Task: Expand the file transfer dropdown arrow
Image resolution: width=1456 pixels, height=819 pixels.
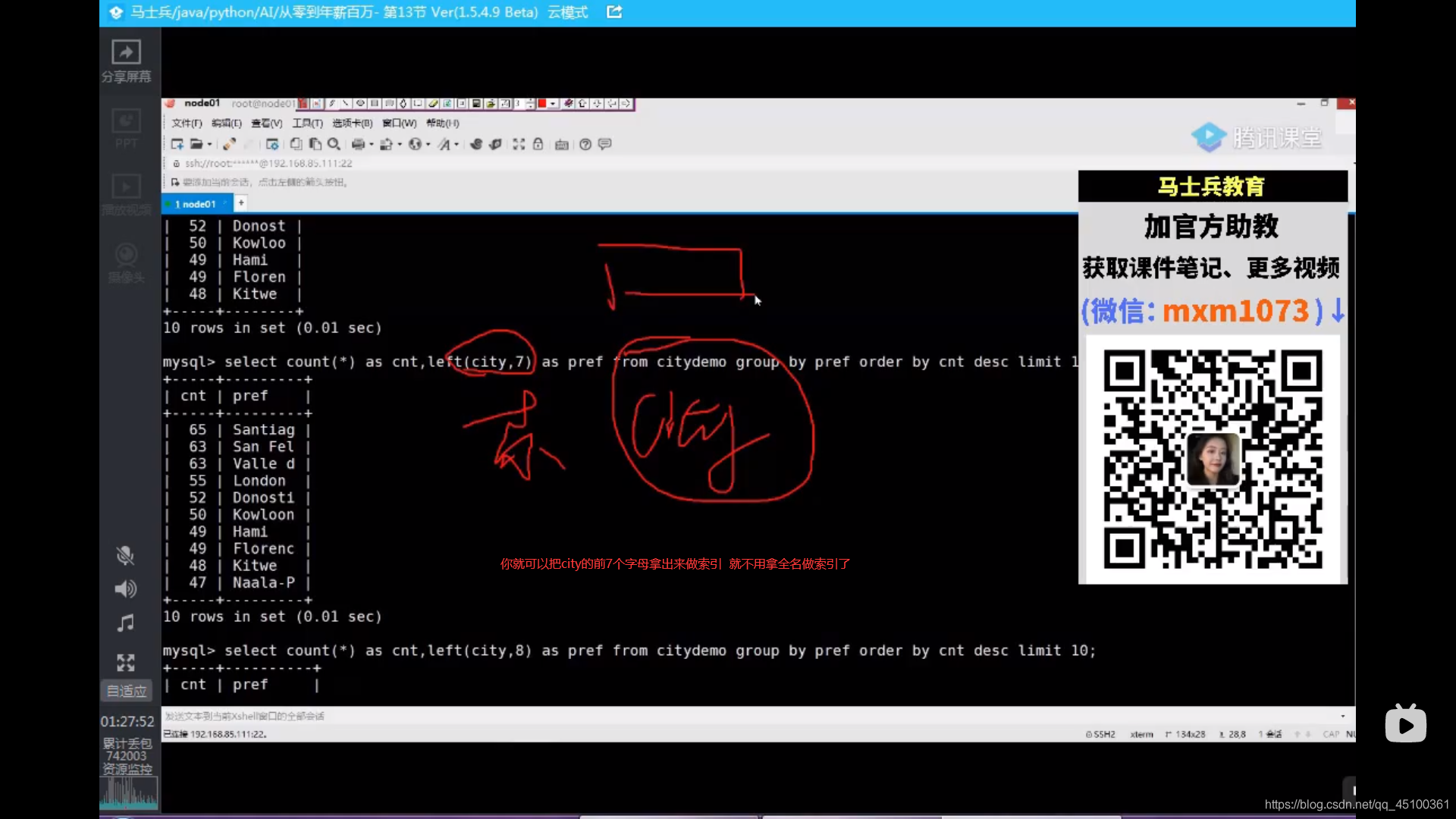Action: (x=400, y=144)
